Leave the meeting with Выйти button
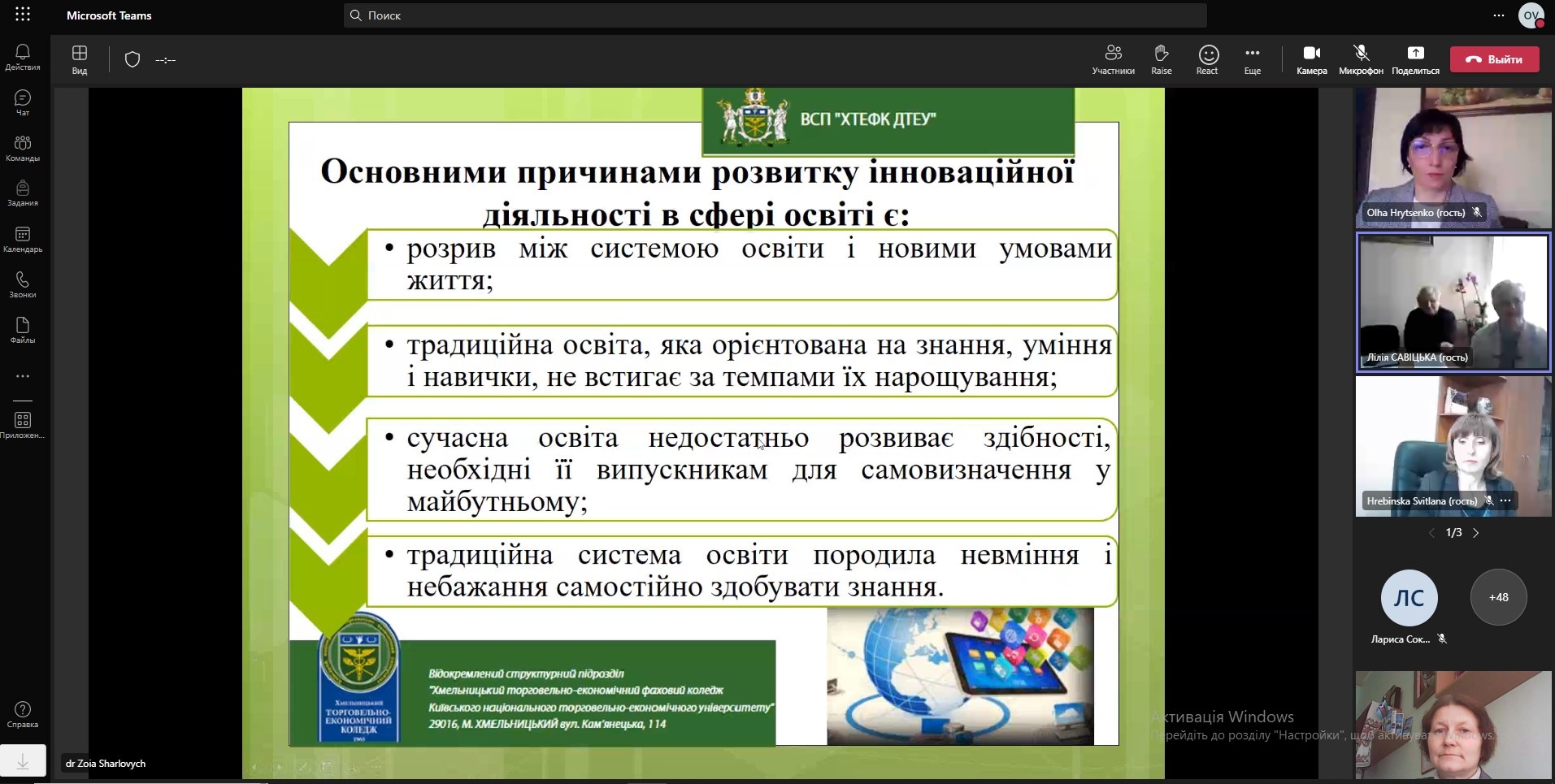1555x784 pixels. pyautogui.click(x=1494, y=59)
